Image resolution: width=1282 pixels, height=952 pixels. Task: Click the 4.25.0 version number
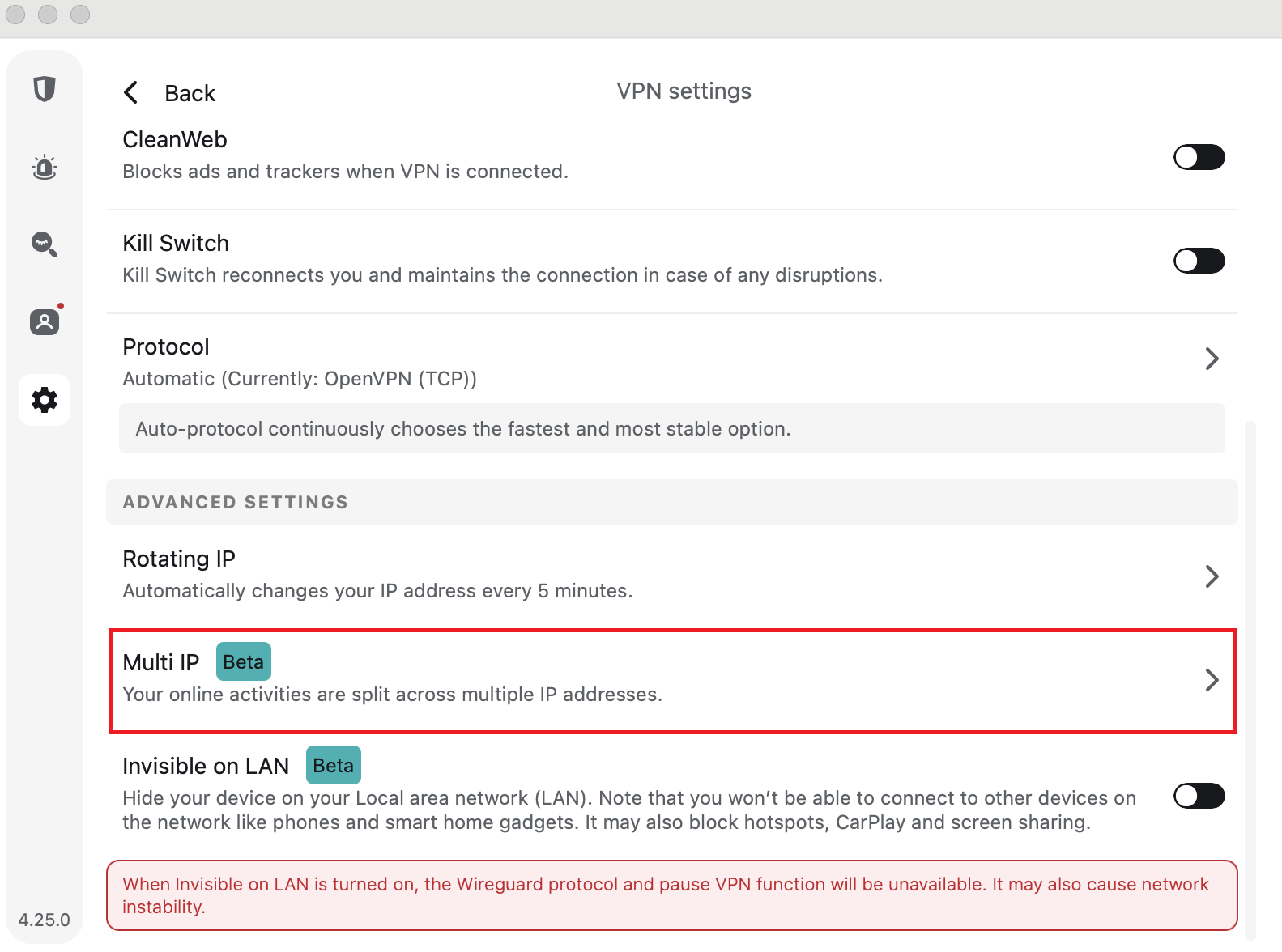point(45,920)
